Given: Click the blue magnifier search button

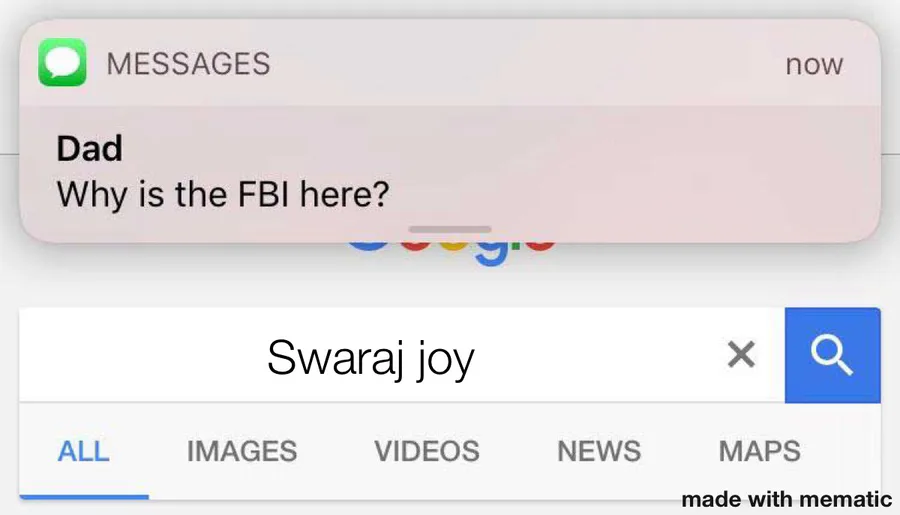Looking at the screenshot, I should (x=832, y=355).
